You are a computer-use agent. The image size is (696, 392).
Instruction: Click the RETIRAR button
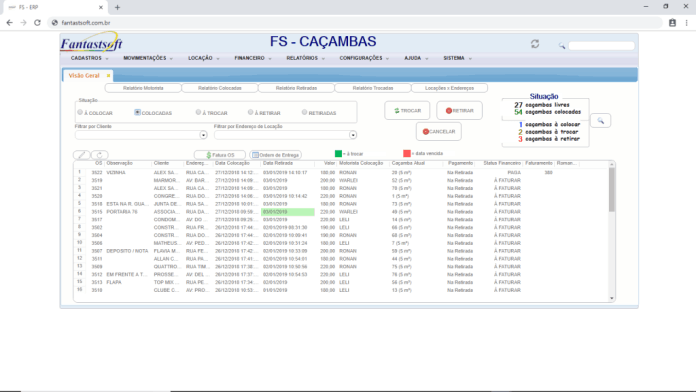(x=459, y=111)
